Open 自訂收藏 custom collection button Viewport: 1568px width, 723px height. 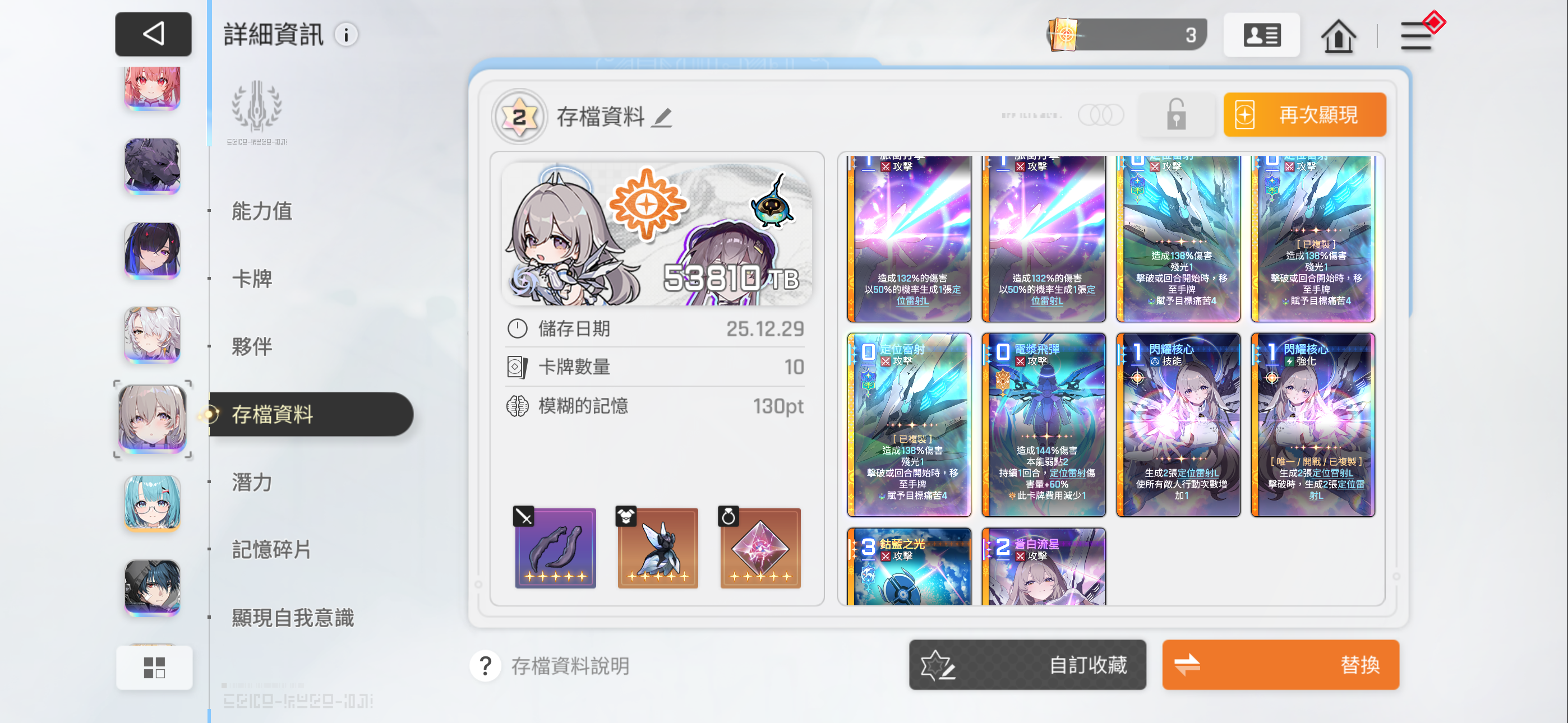click(1027, 664)
